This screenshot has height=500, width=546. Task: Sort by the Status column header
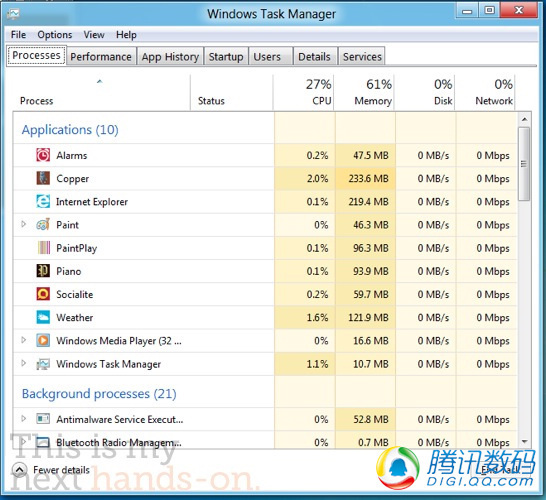click(x=232, y=93)
